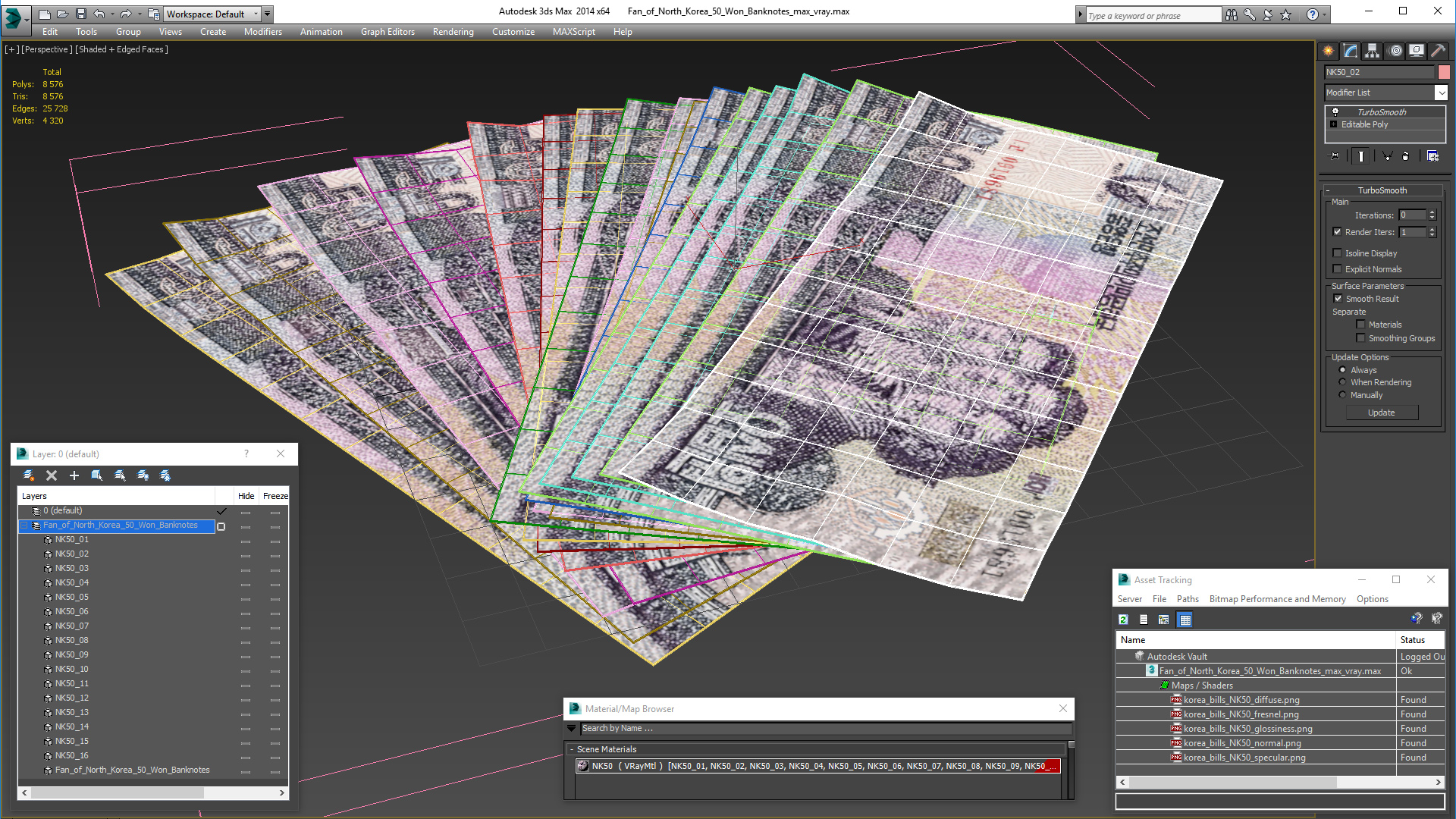Screen dimensions: 1456x819
Task: Collapse the TurboSmooth rollout
Action: click(x=1328, y=190)
